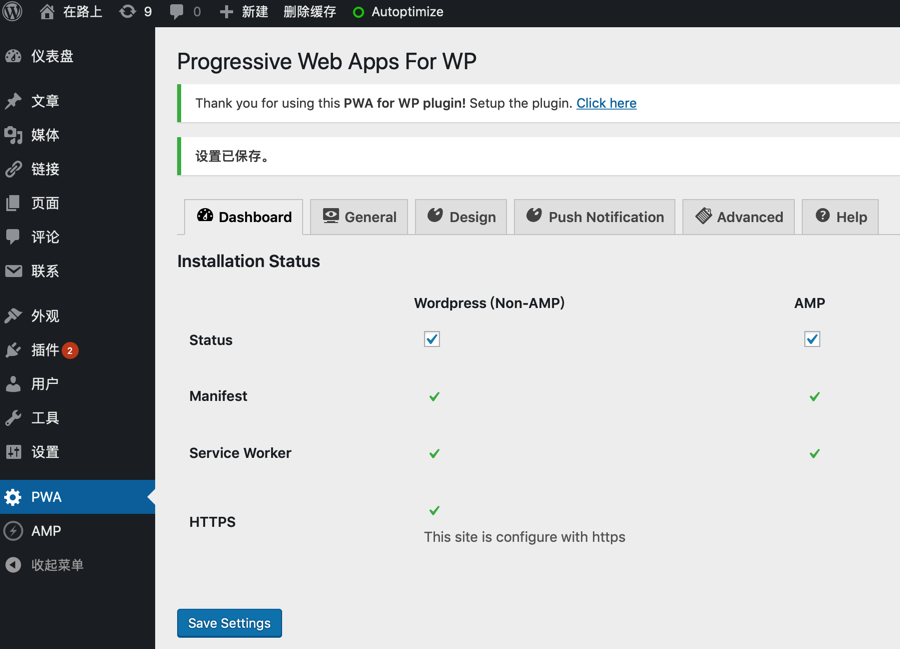The width and height of the screenshot is (900, 649).
Task: Open the 设置 settings sidebar menu
Action: [x=45, y=452]
